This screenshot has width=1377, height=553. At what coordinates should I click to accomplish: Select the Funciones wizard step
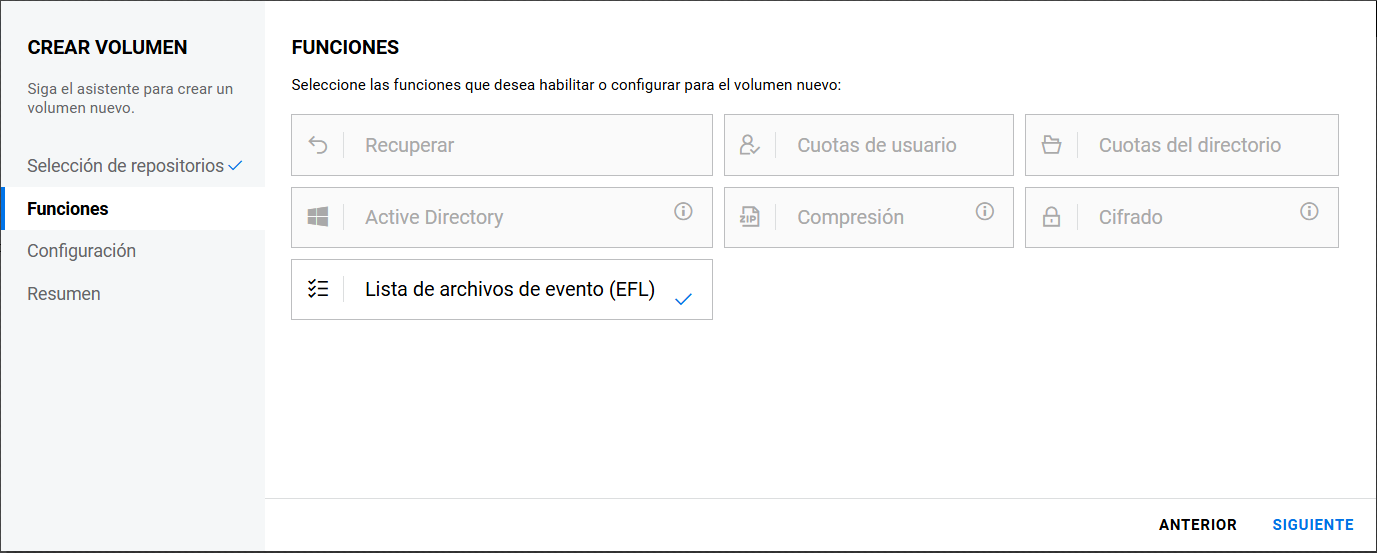pos(68,209)
